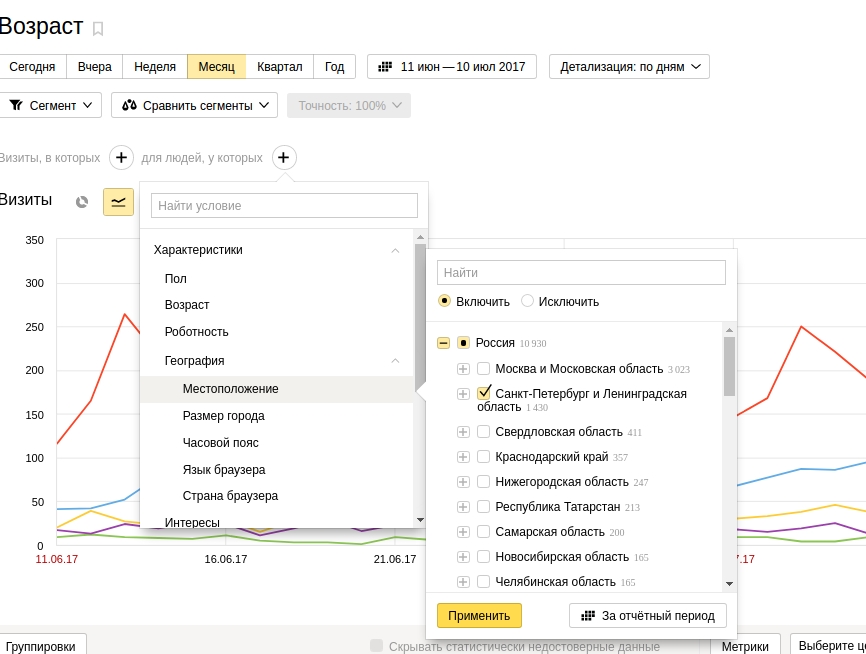The width and height of the screenshot is (866, 654).
Task: Click the funnel icon on Сегмент button
Action: point(16,105)
